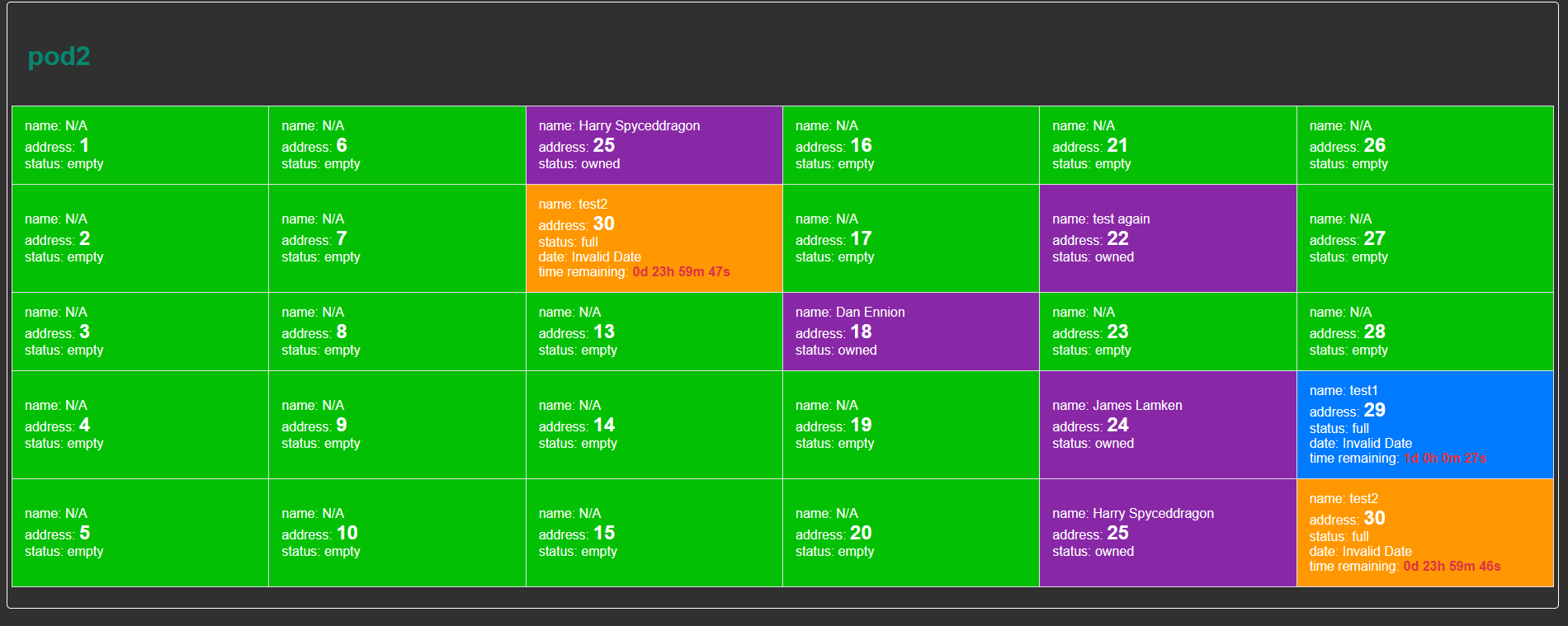1568x626 pixels.
Task: Select the empty cell address 23
Action: [x=1167, y=332]
